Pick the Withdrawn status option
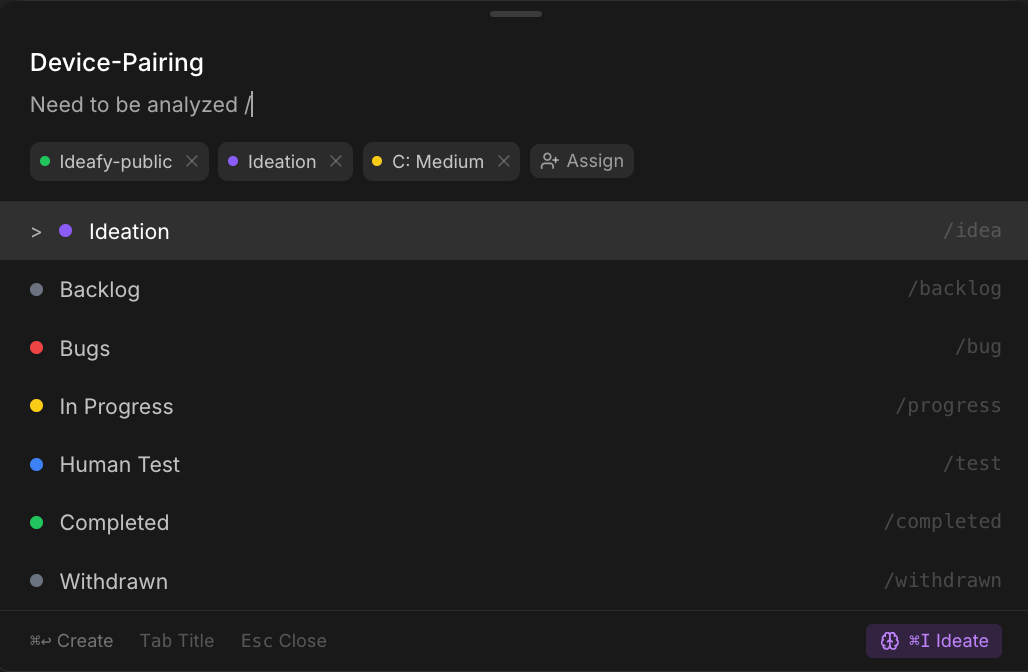 [x=113, y=581]
